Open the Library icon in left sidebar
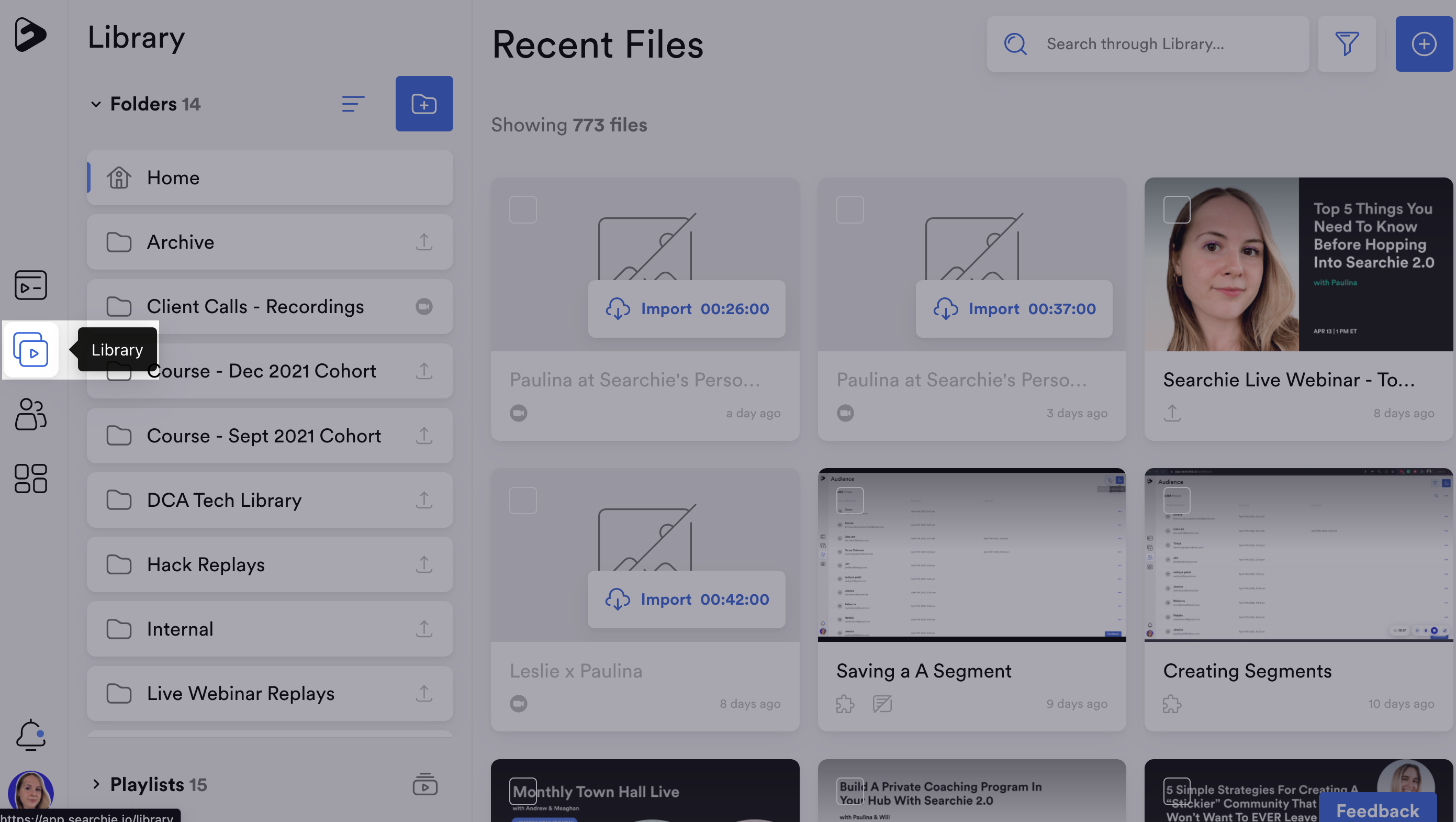The width and height of the screenshot is (1456, 822). [x=30, y=349]
